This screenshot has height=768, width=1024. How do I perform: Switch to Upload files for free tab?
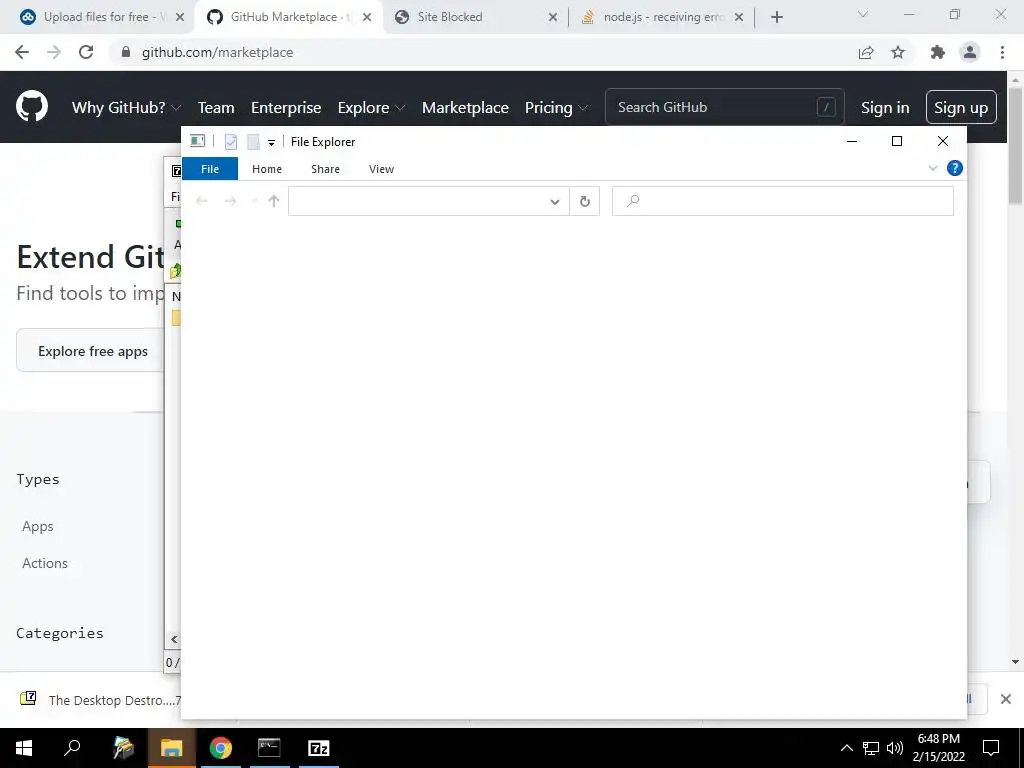[x=103, y=17]
